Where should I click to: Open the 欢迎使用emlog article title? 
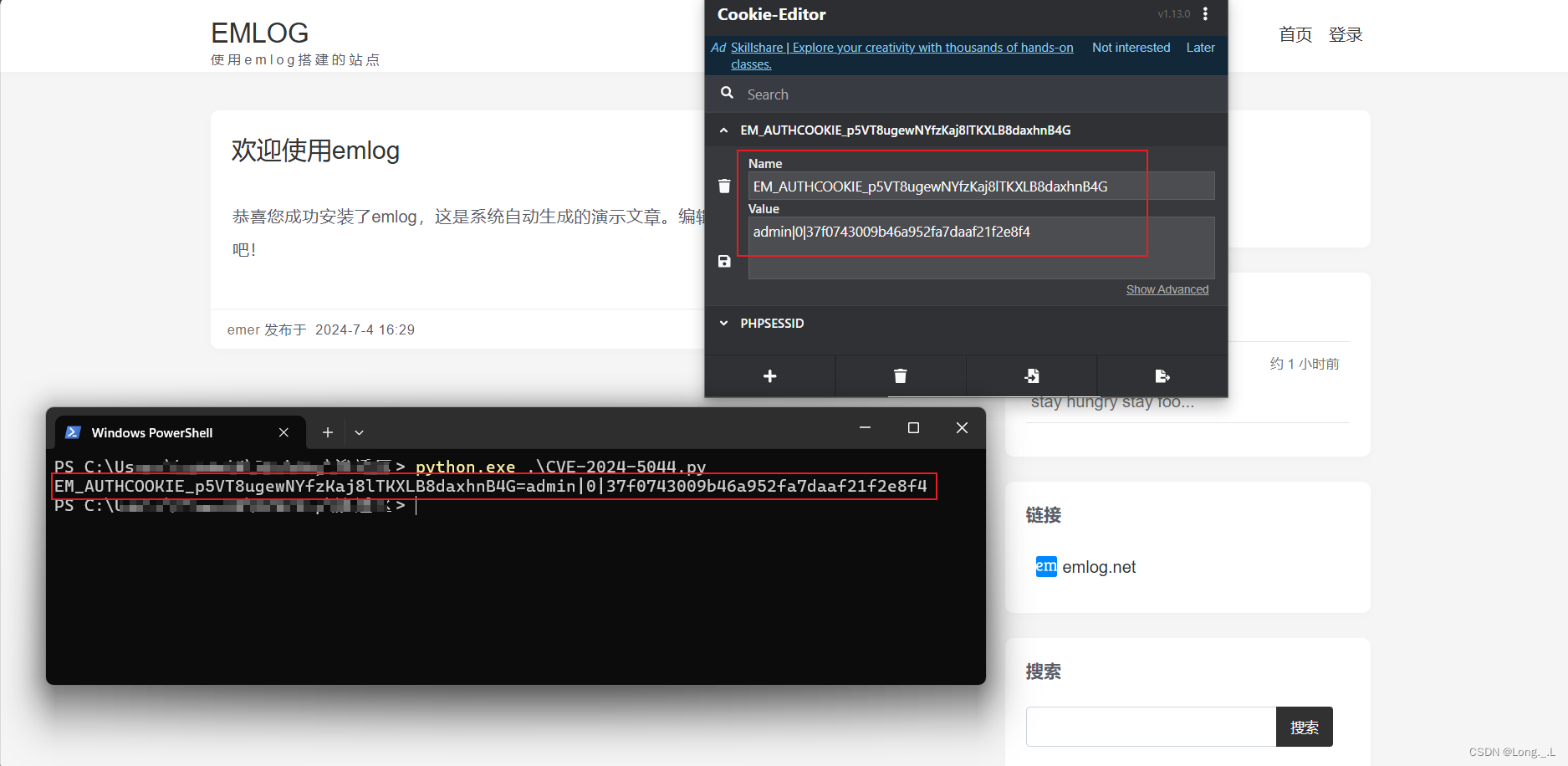click(x=315, y=150)
